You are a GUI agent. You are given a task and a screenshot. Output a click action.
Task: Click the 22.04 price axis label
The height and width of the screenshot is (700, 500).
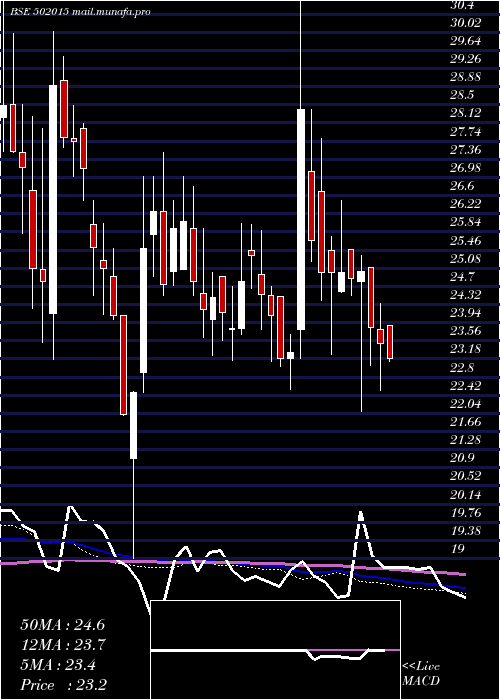(x=465, y=403)
